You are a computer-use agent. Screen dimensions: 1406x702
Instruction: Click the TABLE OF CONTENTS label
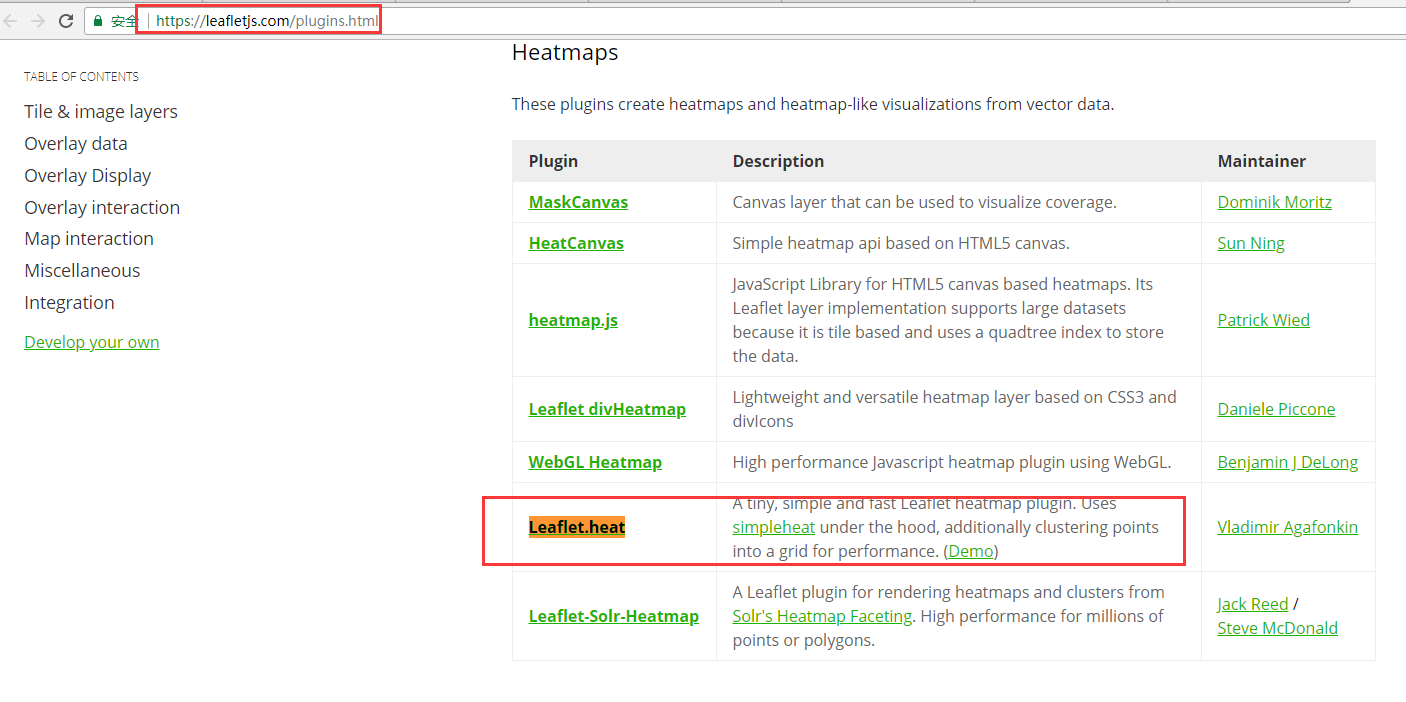(81, 77)
